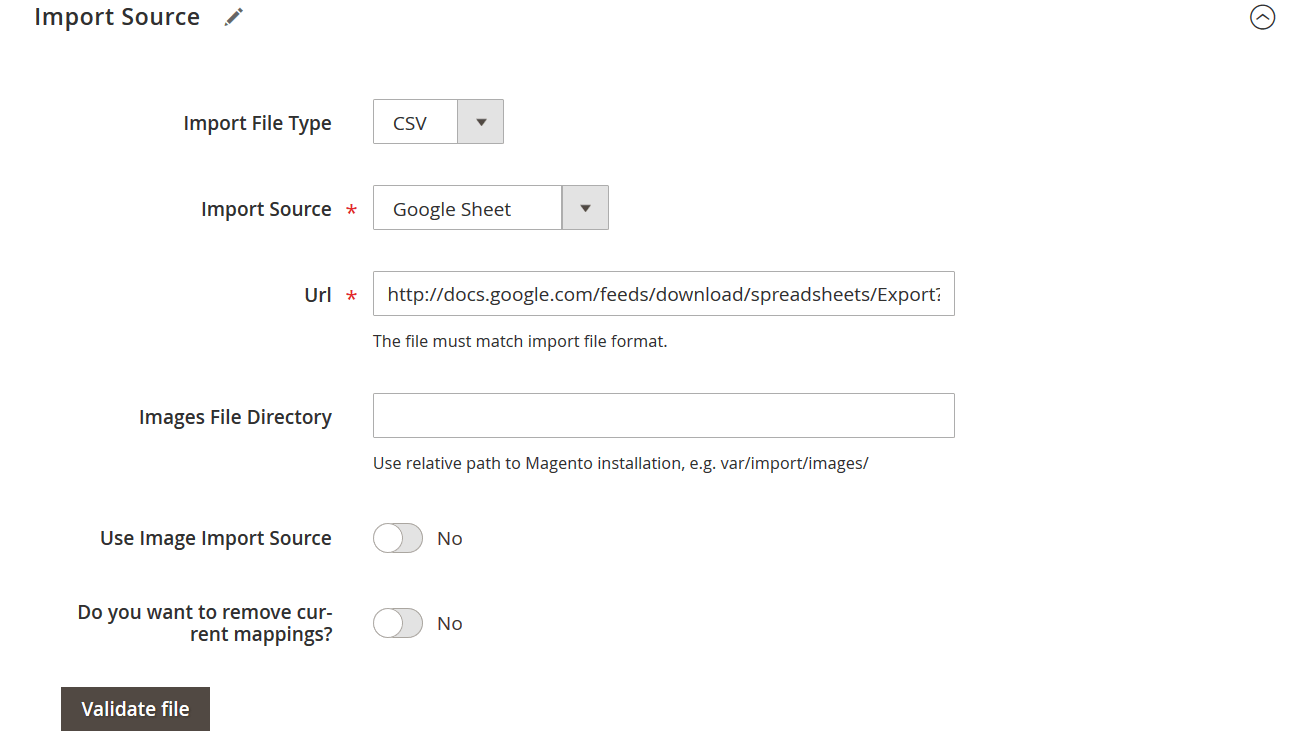Open the Import Source selector showing Google Sheet
The height and width of the screenshot is (745, 1310).
tap(466, 208)
